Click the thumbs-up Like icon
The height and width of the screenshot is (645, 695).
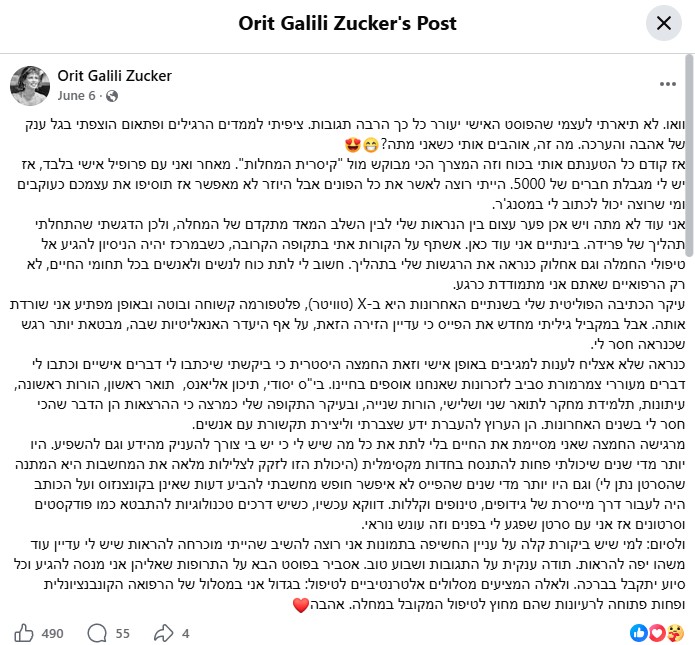coord(24,633)
